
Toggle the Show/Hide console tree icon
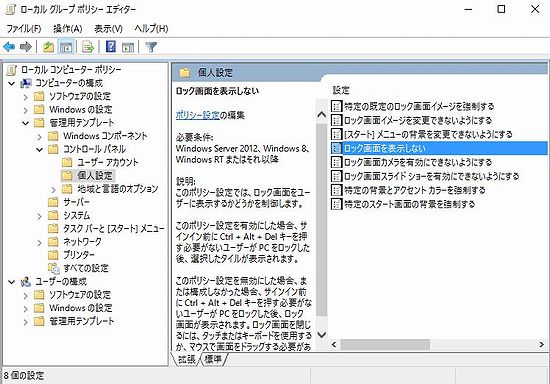coord(66,47)
